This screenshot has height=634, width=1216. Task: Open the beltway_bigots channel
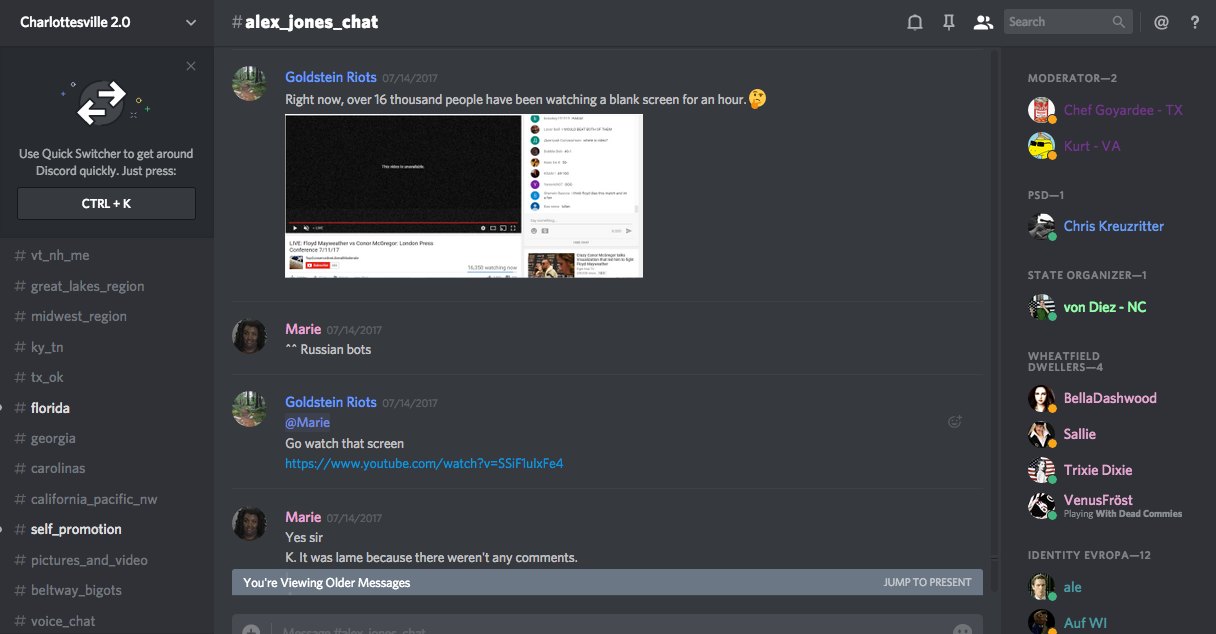point(76,590)
